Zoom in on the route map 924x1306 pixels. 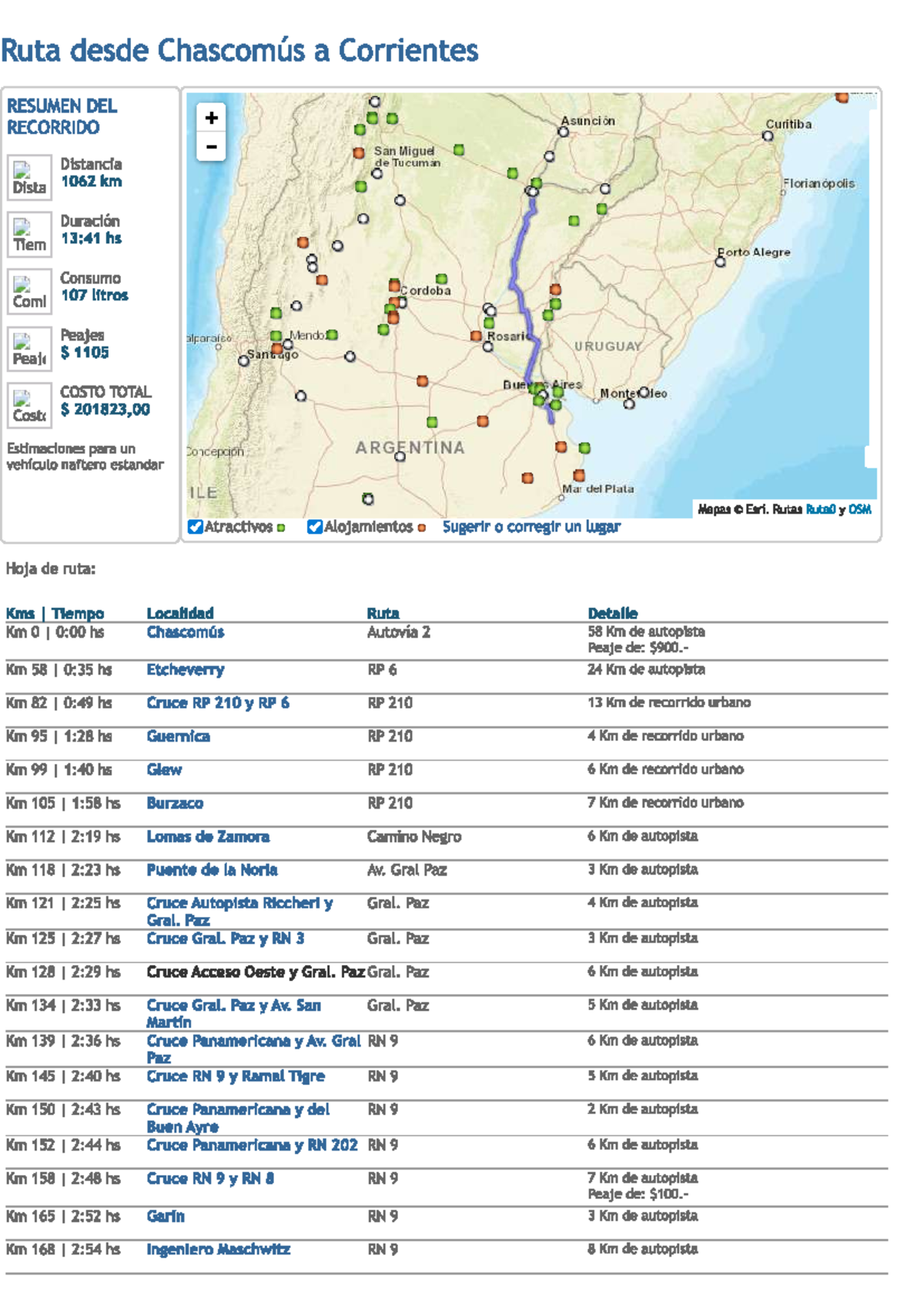point(211,118)
